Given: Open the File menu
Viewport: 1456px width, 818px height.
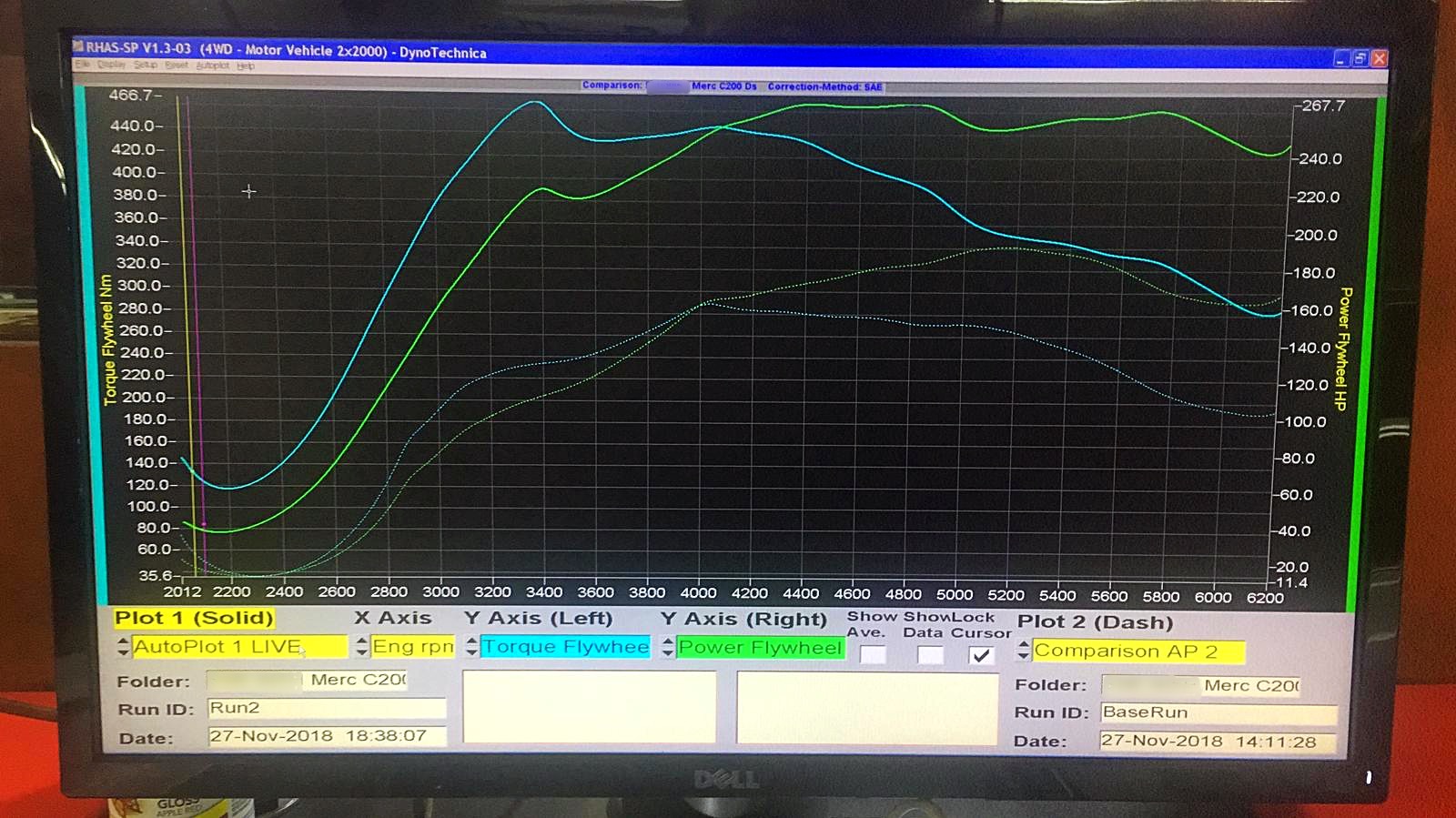Looking at the screenshot, I should (83, 65).
